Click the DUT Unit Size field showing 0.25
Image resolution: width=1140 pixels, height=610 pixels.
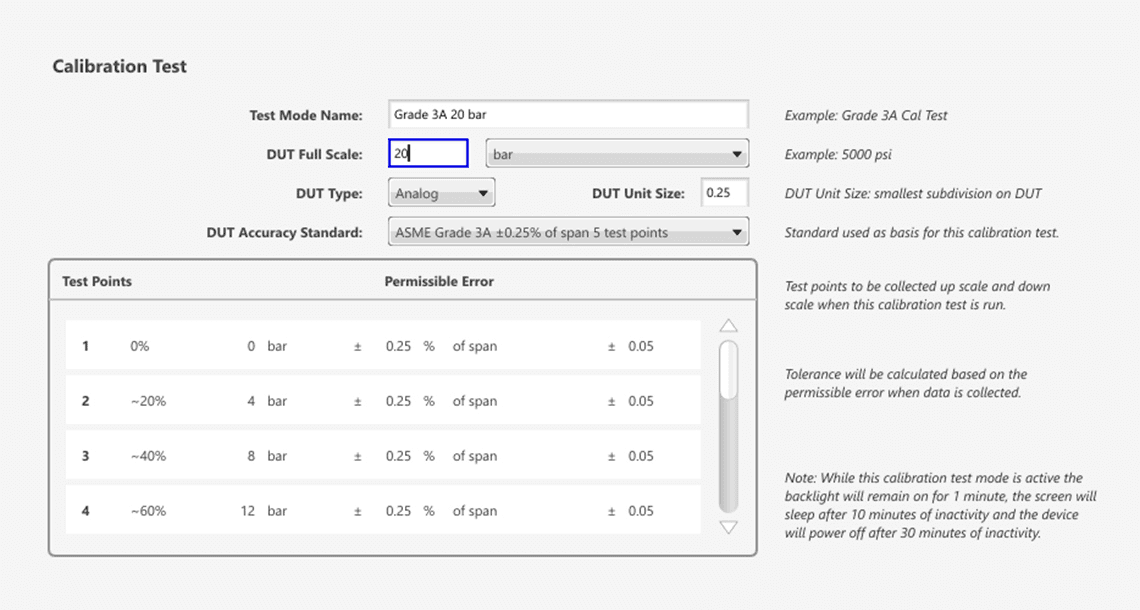724,192
